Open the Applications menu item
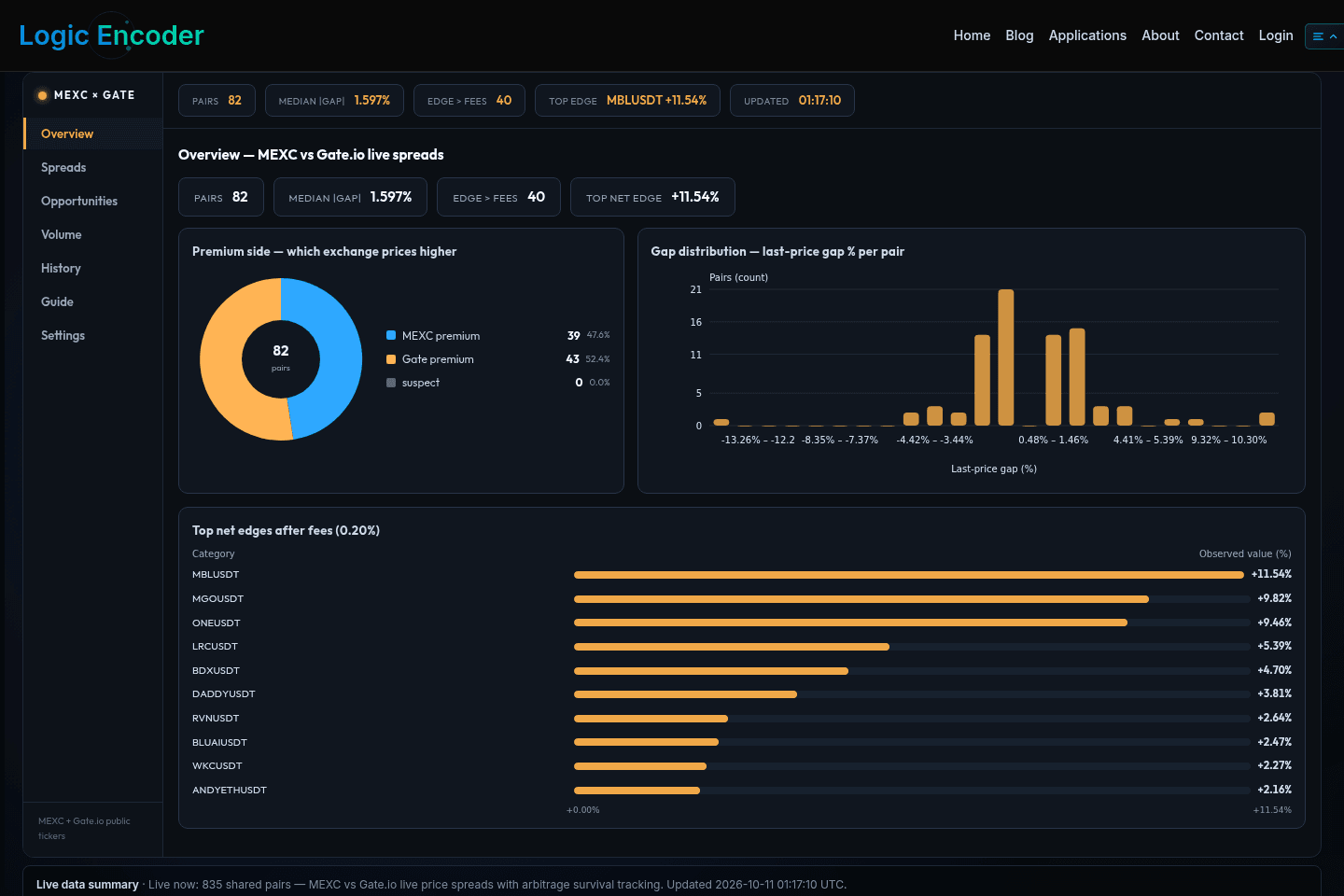Viewport: 1344px width, 896px height. click(1087, 35)
